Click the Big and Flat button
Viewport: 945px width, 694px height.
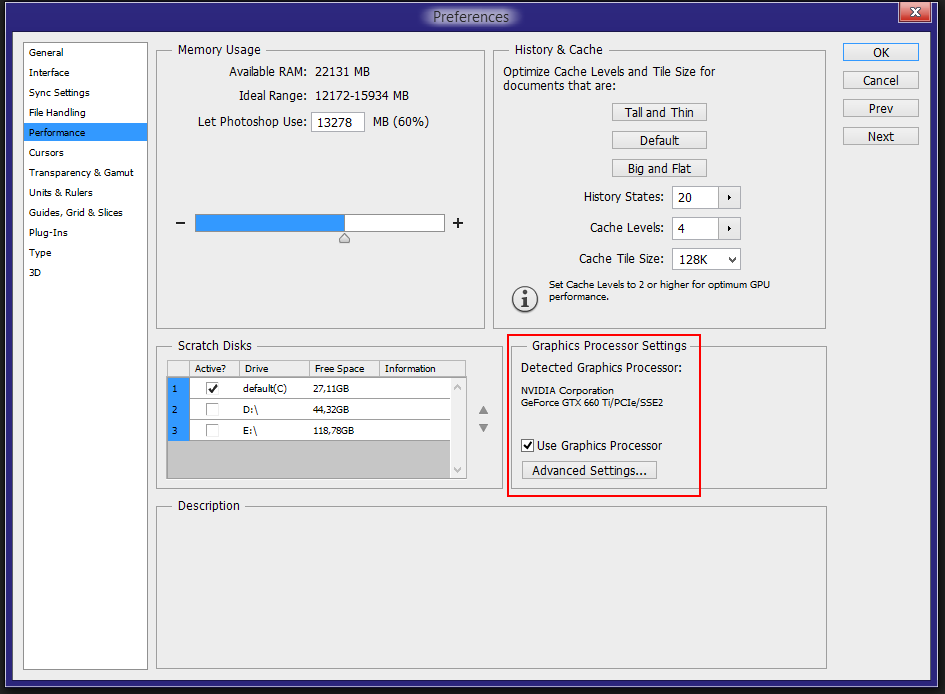pyautogui.click(x=659, y=168)
